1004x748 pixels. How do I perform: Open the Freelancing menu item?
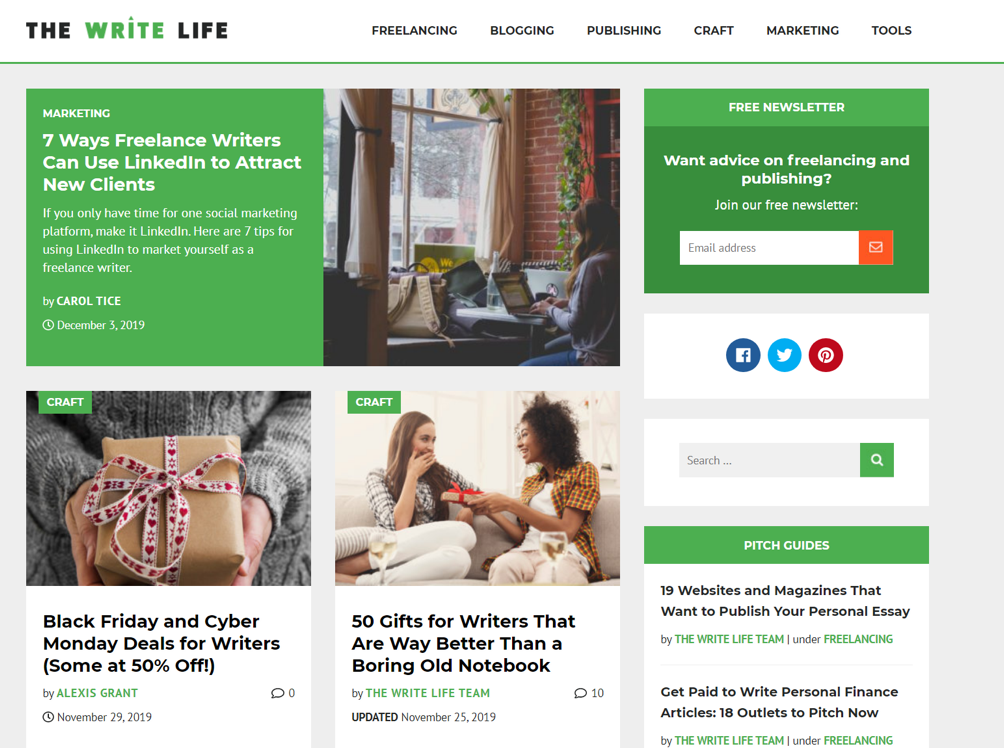click(x=414, y=31)
